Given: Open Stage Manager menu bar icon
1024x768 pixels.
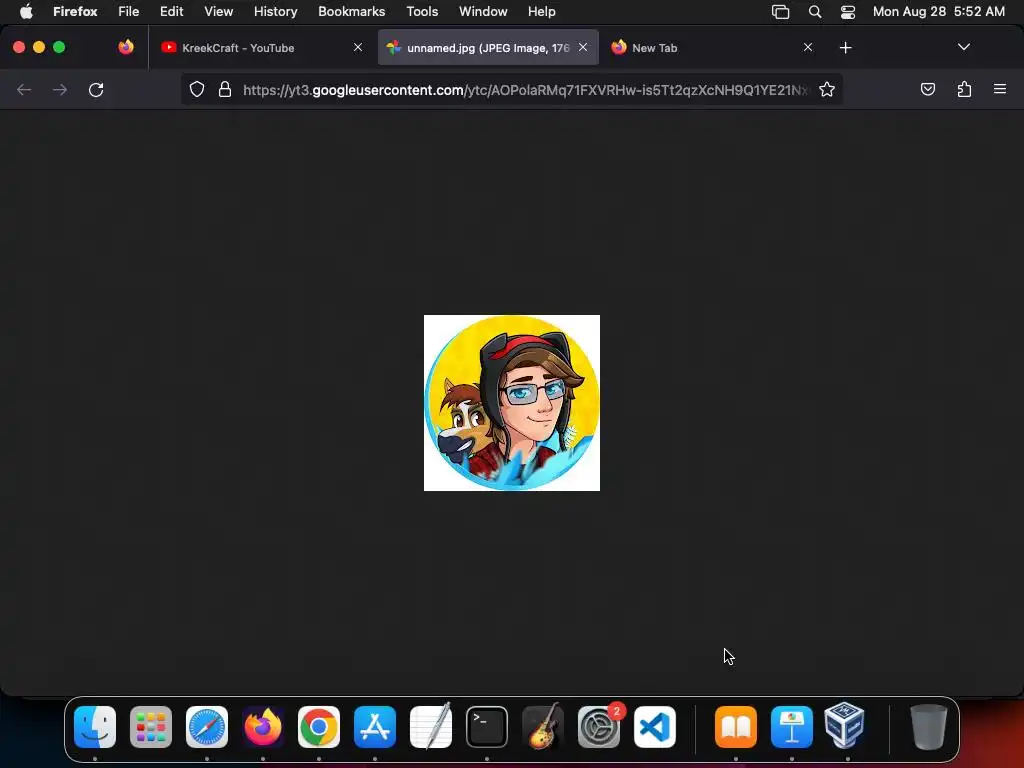Looking at the screenshot, I should 780,12.
